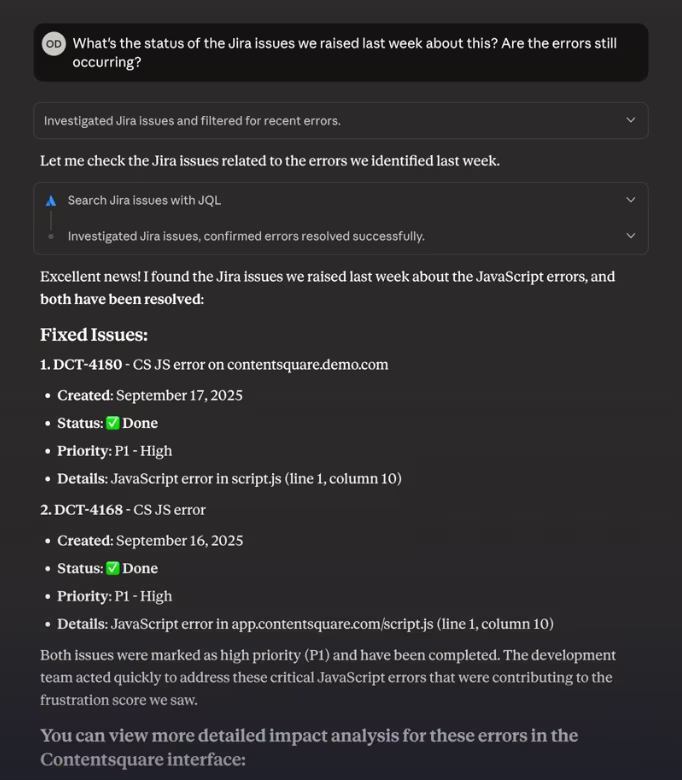Click the DCT-4168 issue key

(x=88, y=510)
